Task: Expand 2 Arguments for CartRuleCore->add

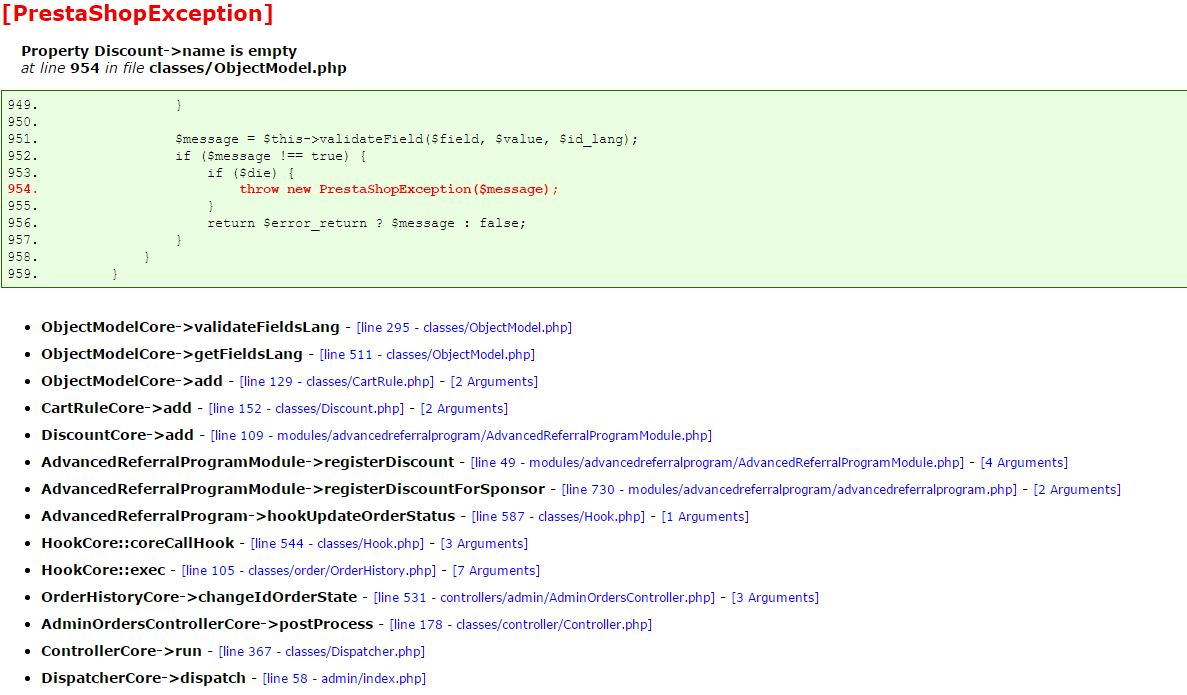Action: (464, 409)
